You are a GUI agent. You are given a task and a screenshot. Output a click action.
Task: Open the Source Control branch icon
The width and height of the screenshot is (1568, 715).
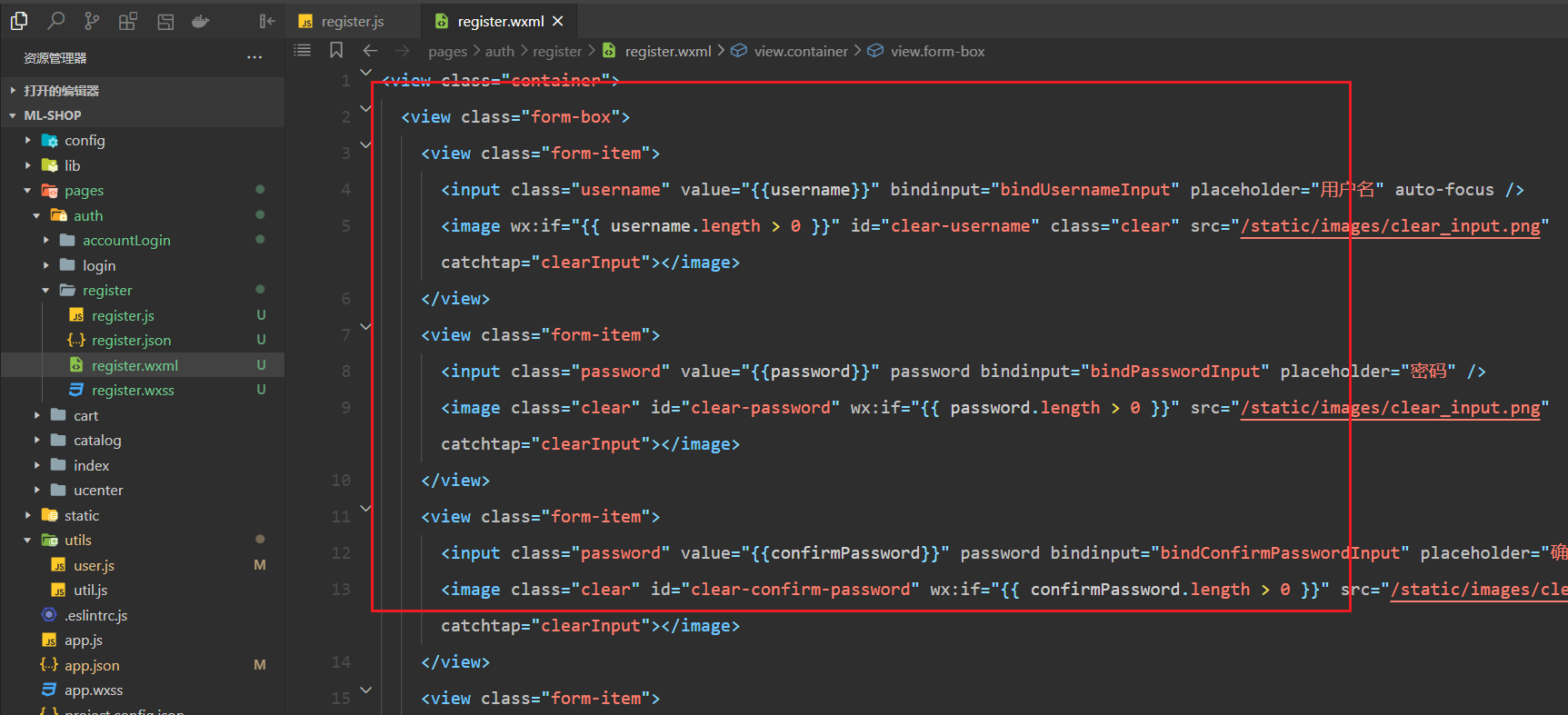point(92,20)
